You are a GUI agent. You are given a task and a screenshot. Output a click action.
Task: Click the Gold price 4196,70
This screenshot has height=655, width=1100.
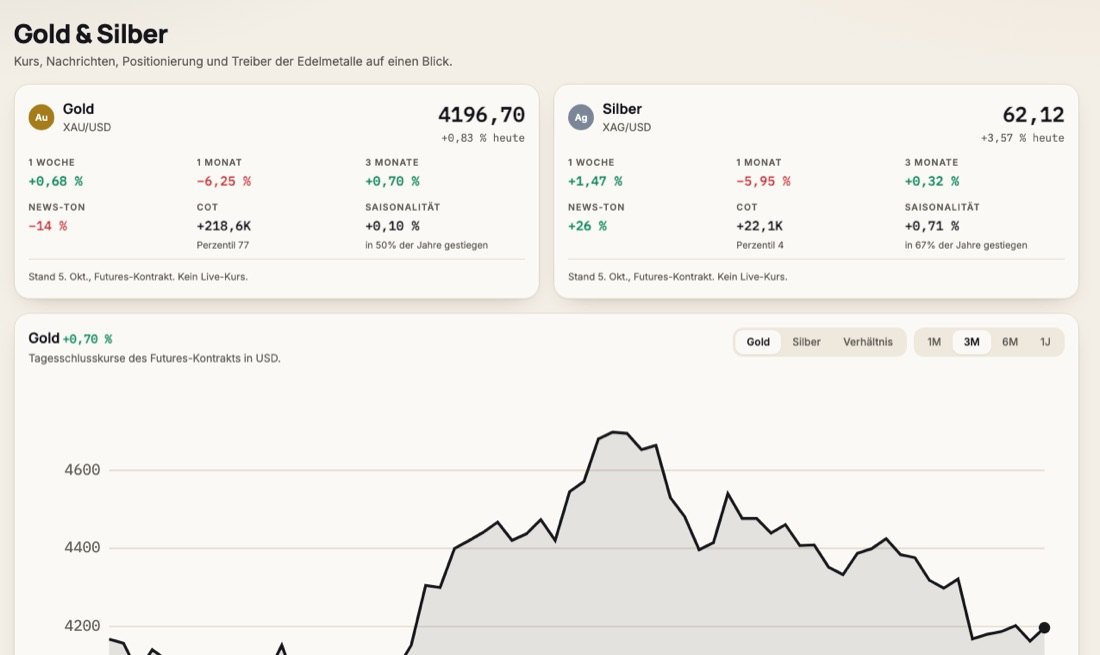[x=481, y=114]
